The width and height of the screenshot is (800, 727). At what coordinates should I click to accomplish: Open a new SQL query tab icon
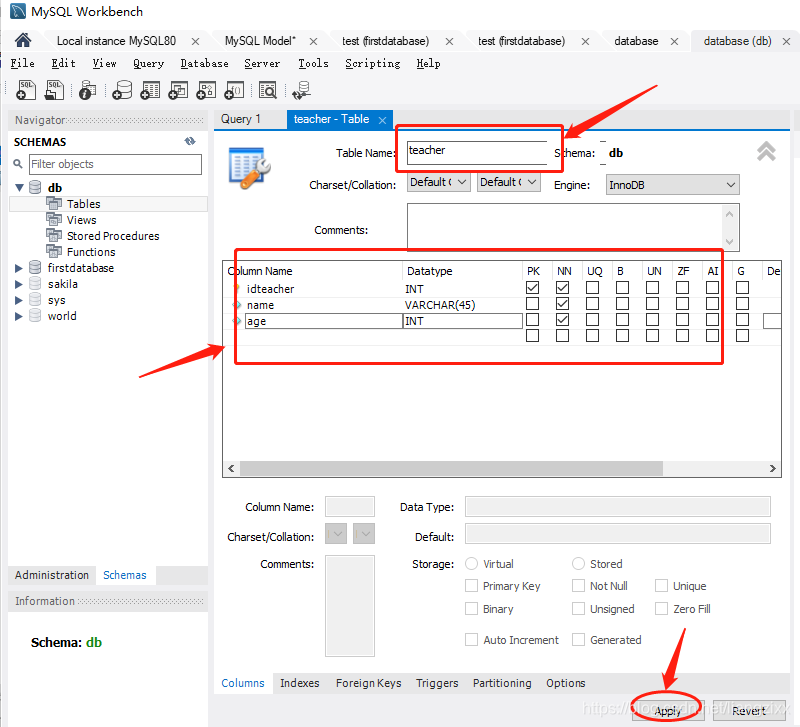[x=26, y=90]
